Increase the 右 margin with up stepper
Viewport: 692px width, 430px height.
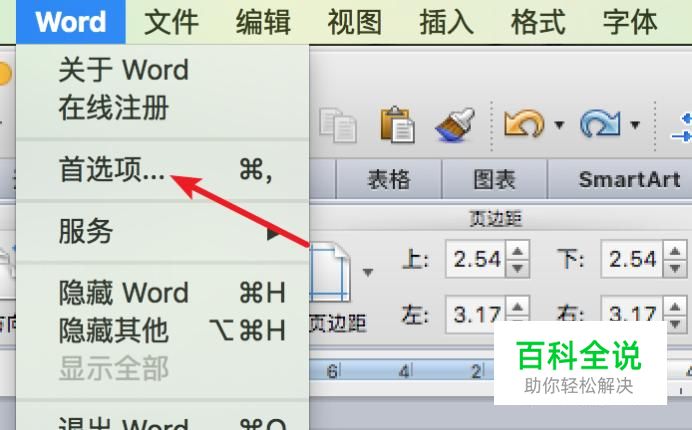675,306
